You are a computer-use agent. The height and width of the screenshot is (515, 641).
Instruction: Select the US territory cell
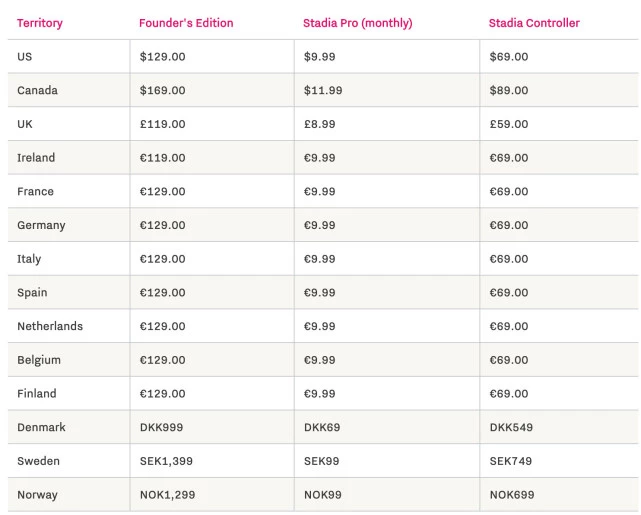(x=25, y=57)
